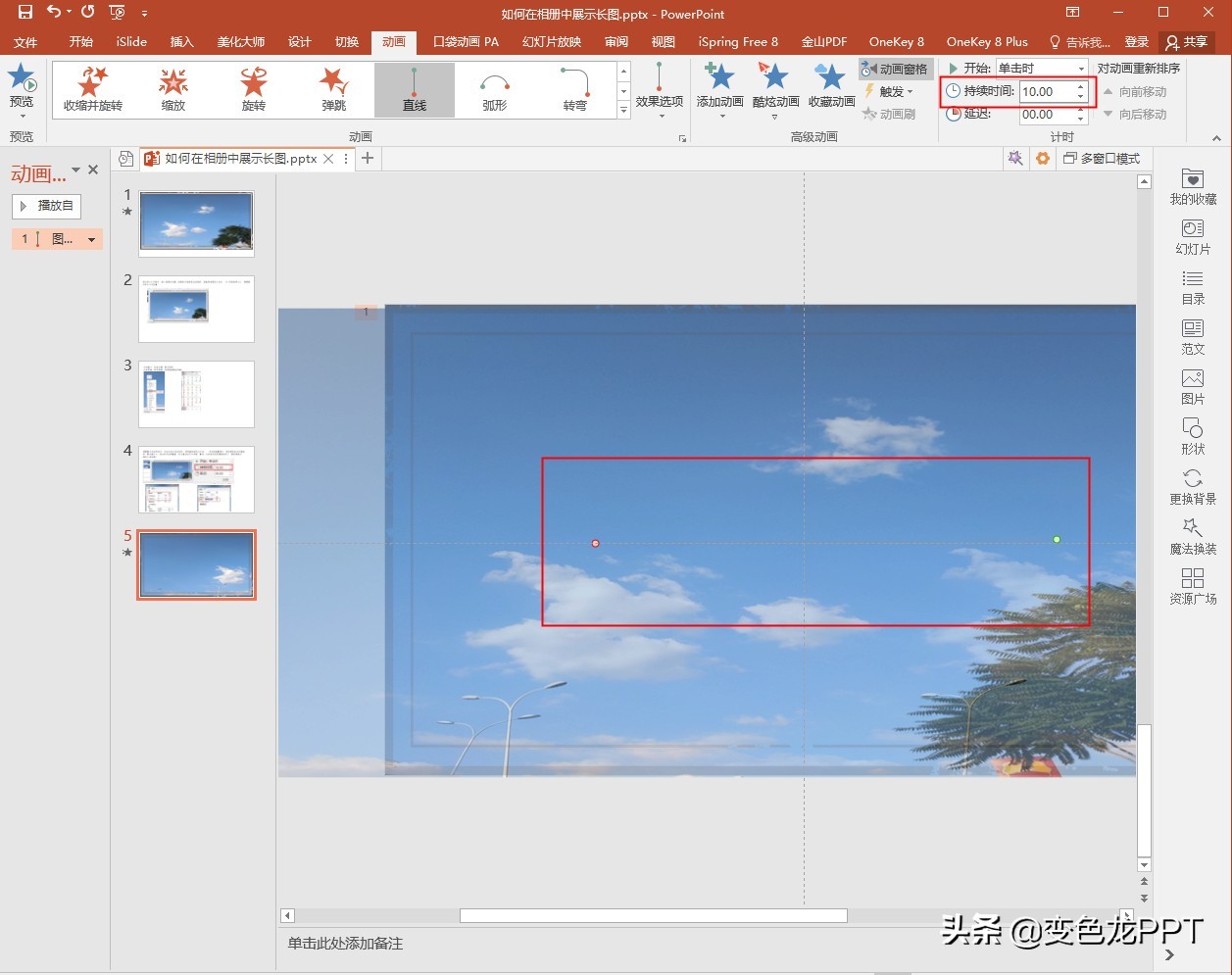Switch to the 切换 ribbon tab

pos(347,42)
